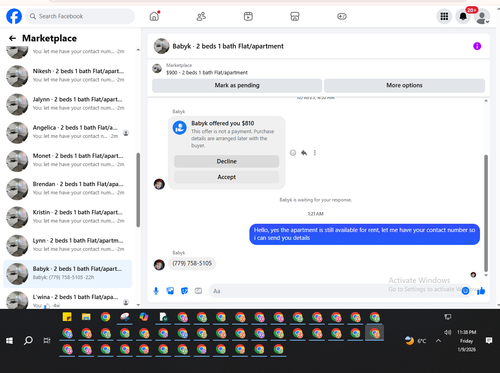This screenshot has width=500, height=373.
Task: Open the Notifications bell
Action: [463, 16]
